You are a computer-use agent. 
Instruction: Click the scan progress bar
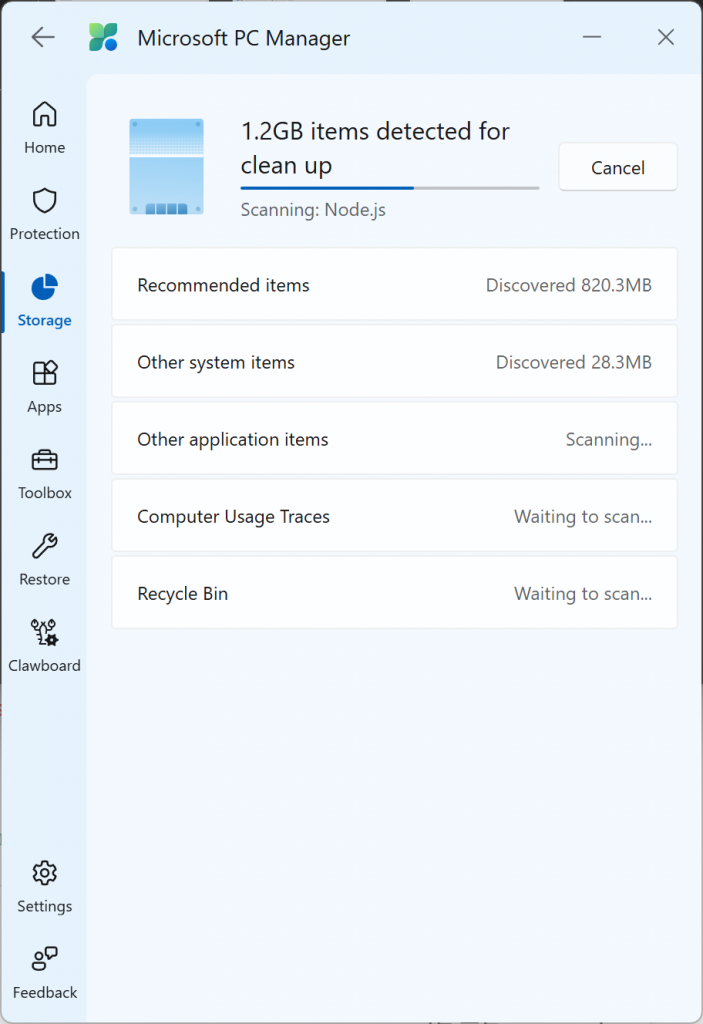tap(390, 188)
